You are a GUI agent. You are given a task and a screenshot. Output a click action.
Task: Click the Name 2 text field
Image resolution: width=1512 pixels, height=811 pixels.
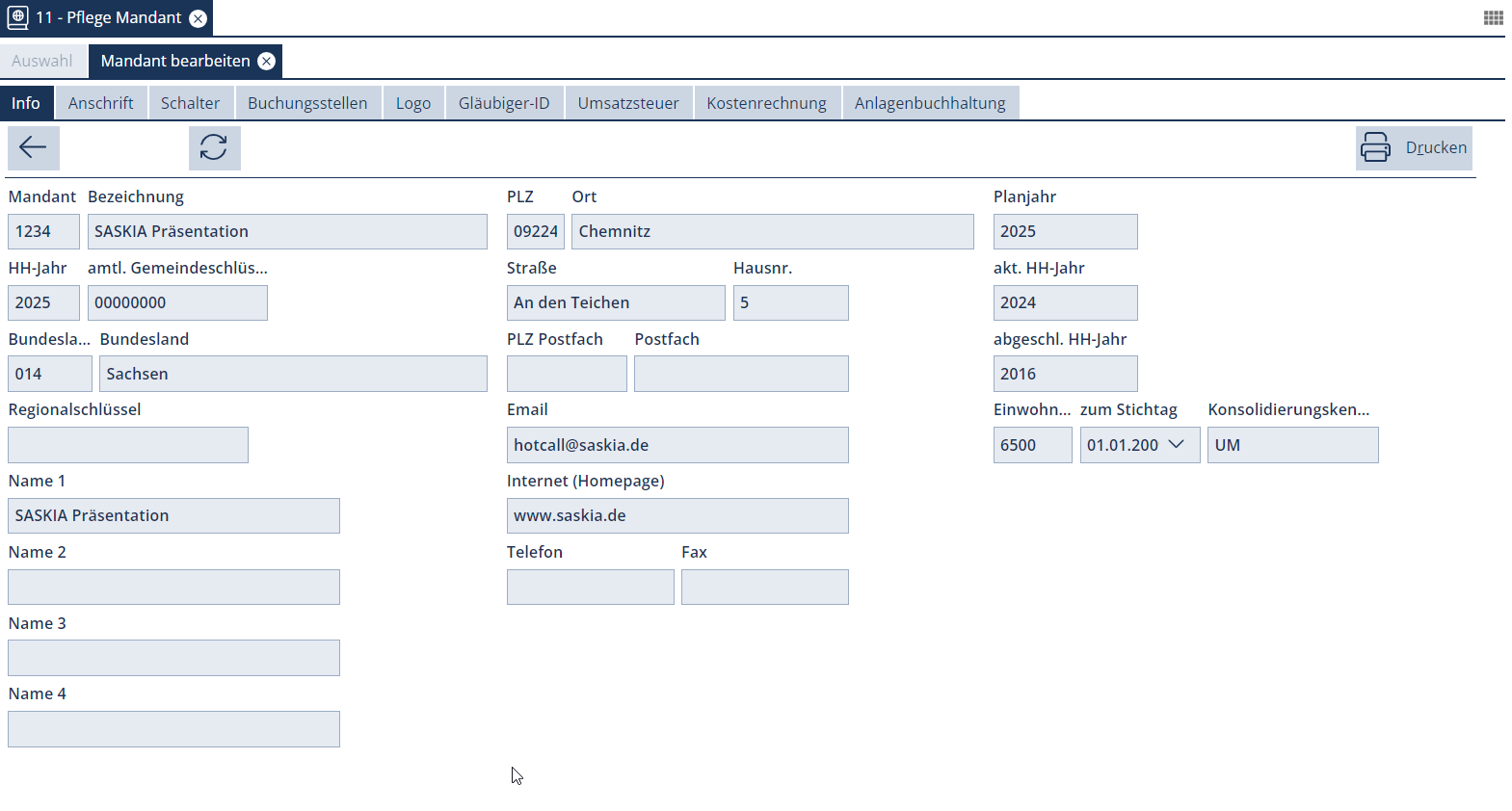173,587
